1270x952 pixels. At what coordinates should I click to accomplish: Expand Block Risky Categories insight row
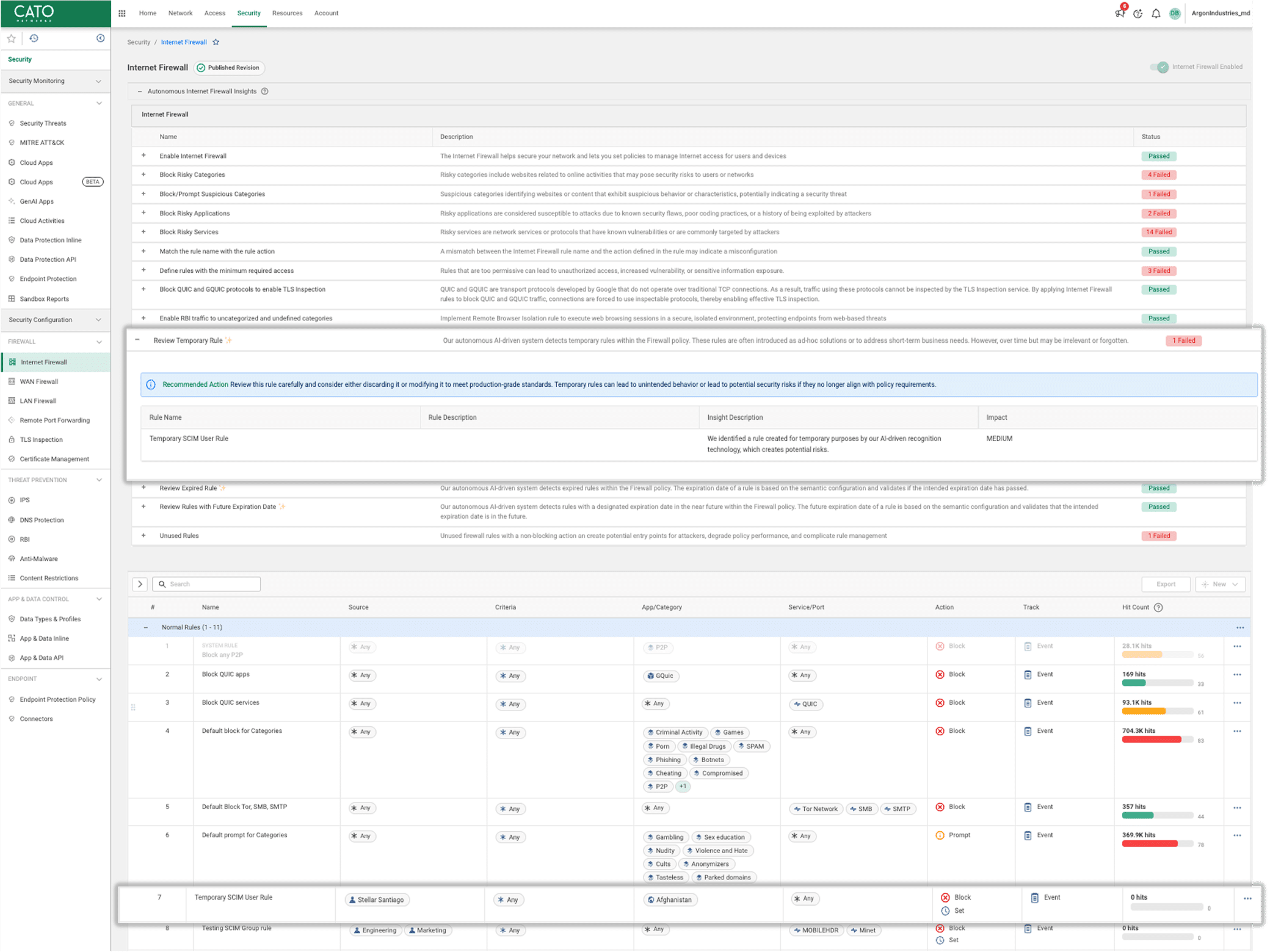pos(143,175)
